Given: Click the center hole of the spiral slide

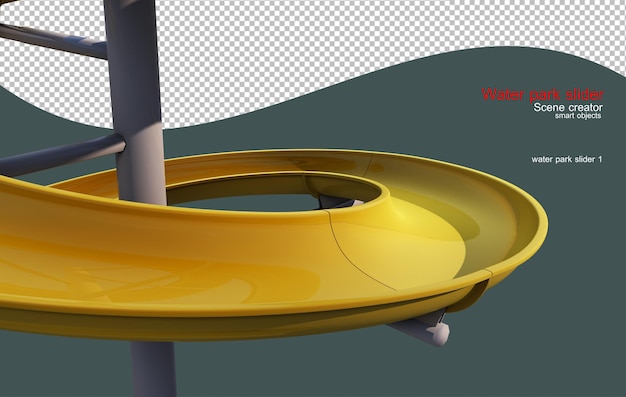Looking at the screenshot, I should pos(256,202).
